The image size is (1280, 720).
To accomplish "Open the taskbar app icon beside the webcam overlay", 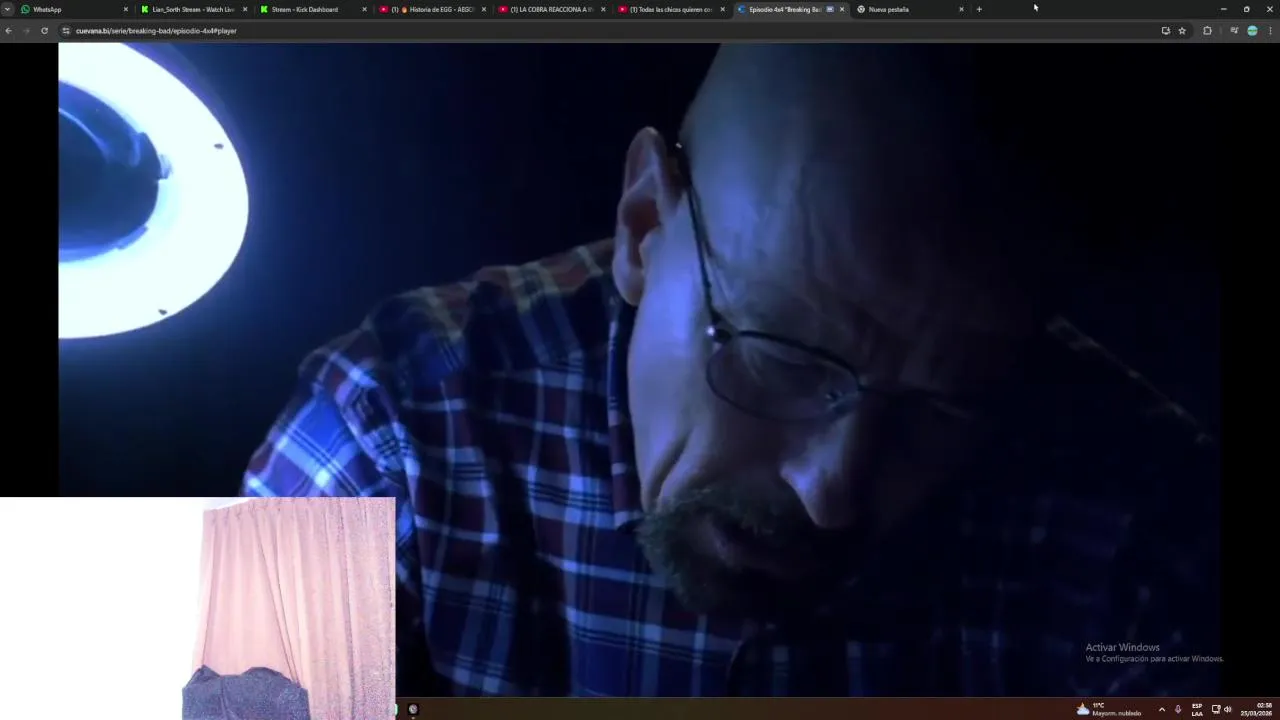I will [x=413, y=709].
